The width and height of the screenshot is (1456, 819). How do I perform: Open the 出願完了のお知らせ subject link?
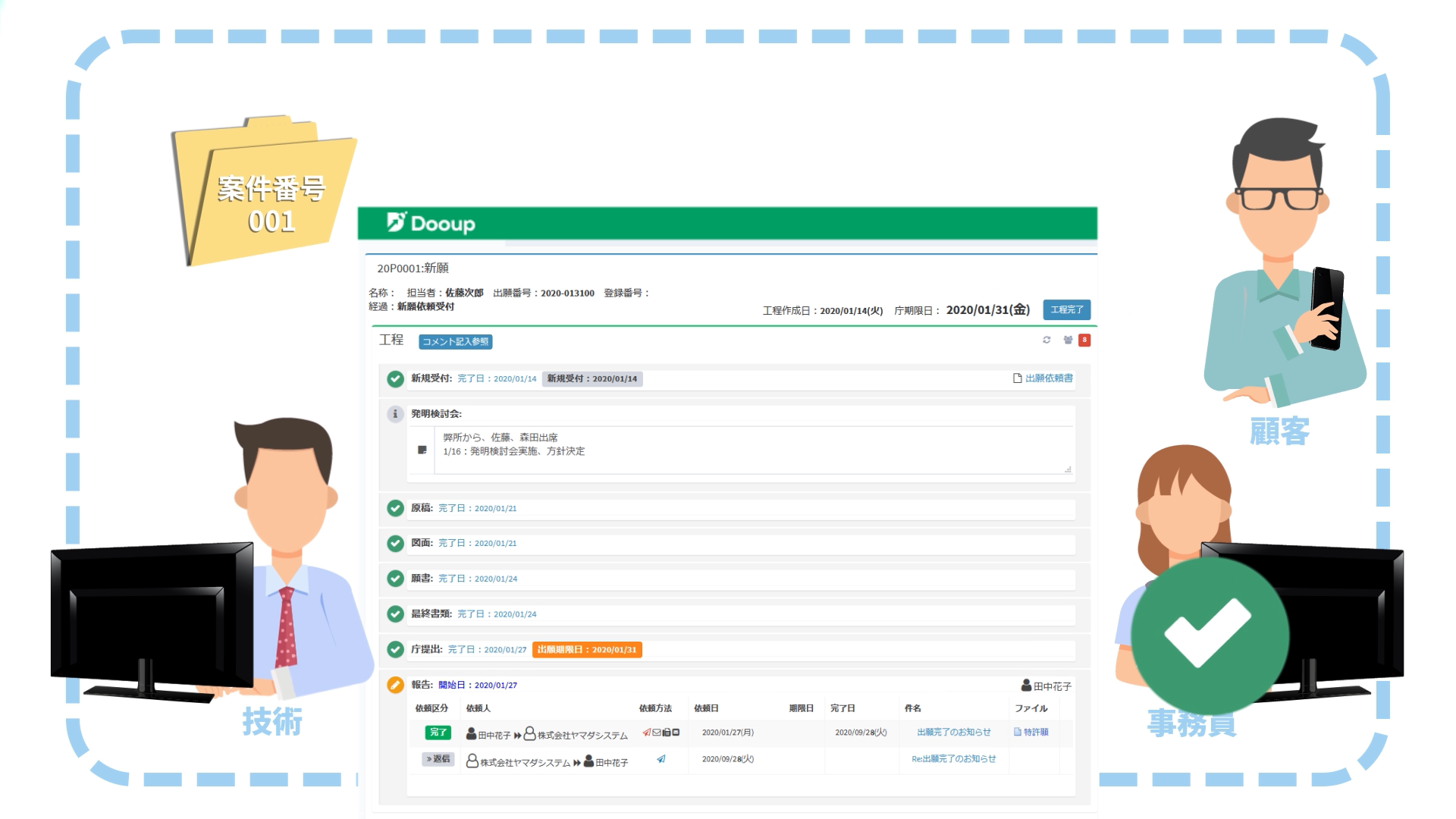pos(954,732)
